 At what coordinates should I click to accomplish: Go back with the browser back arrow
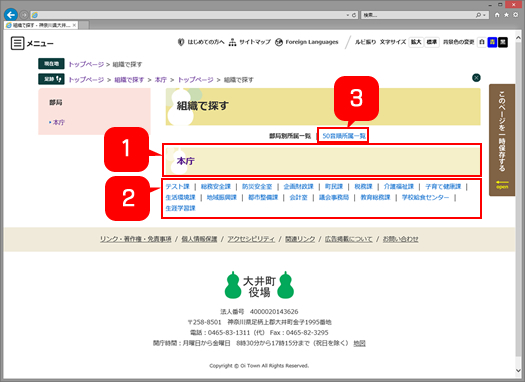point(11,15)
